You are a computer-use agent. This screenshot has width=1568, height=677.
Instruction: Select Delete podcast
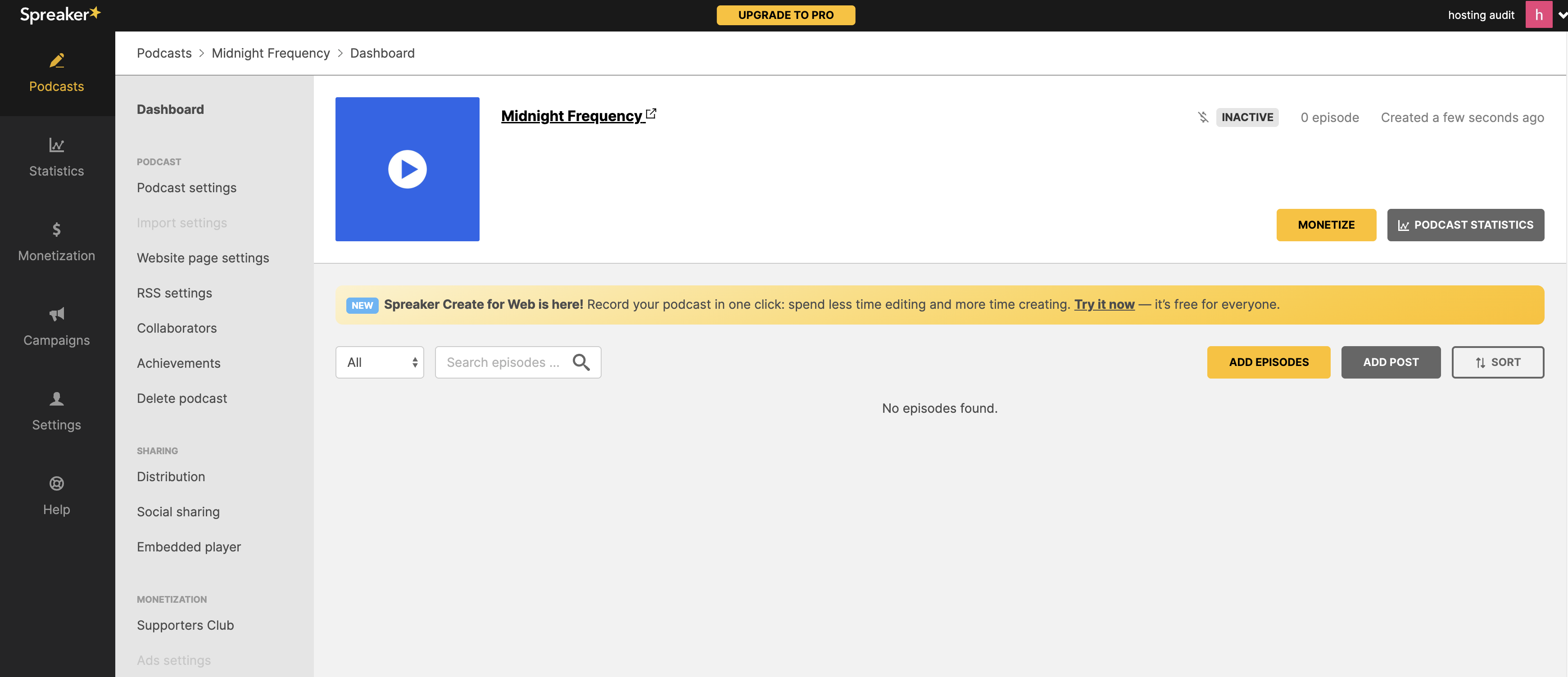click(x=181, y=398)
